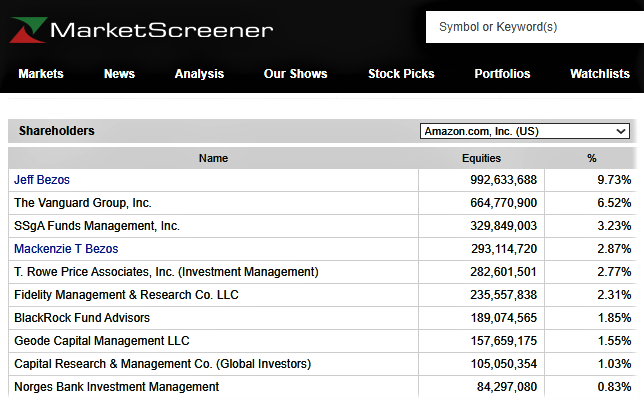
Task: Select Fidelity Management & Research Co. LLC
Action: point(126,295)
